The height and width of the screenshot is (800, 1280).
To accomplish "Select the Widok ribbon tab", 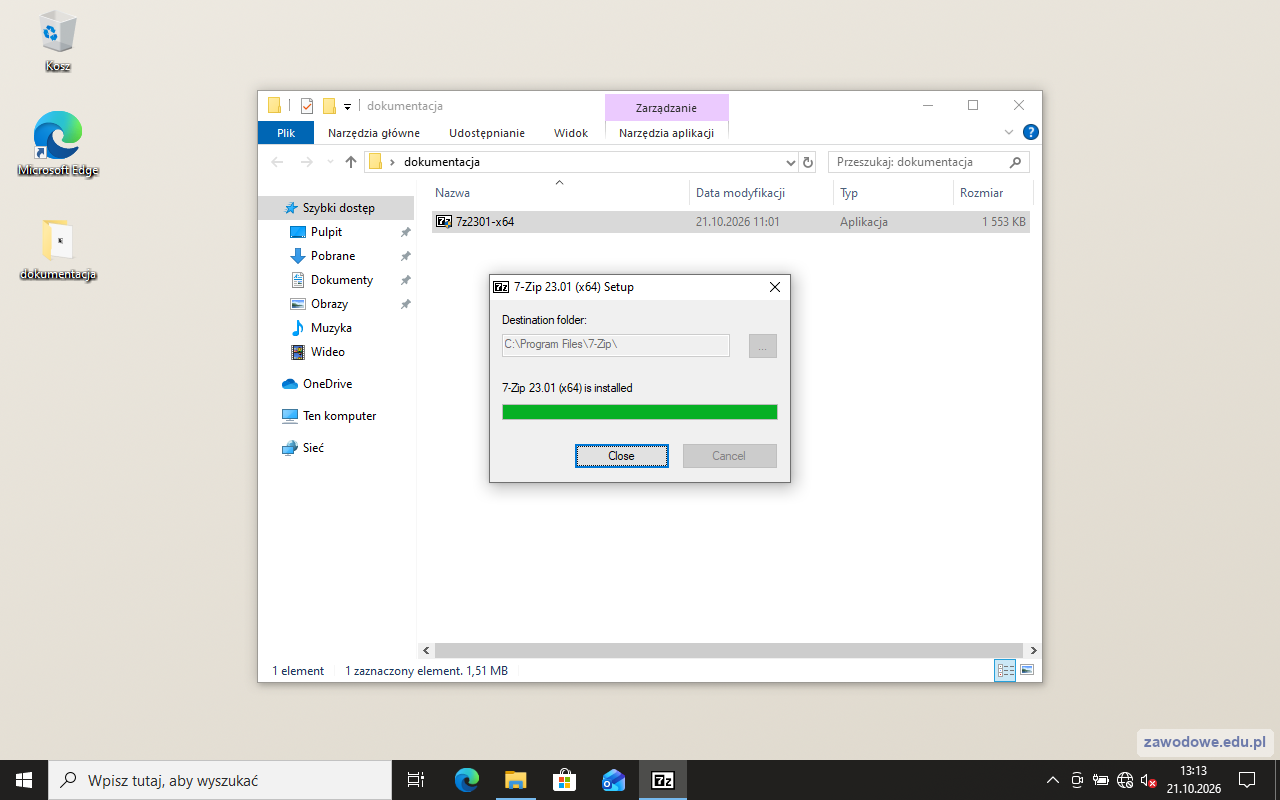I will [x=571, y=133].
